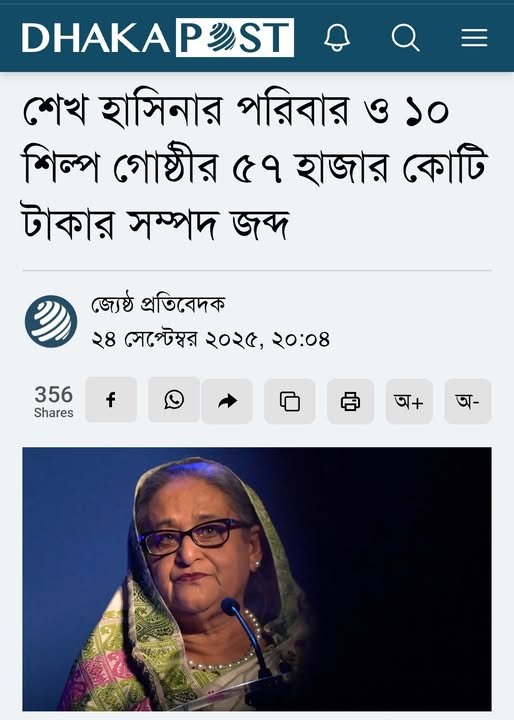The image size is (514, 720).
Task: Click the forward share arrow icon
Action: pyautogui.click(x=227, y=401)
